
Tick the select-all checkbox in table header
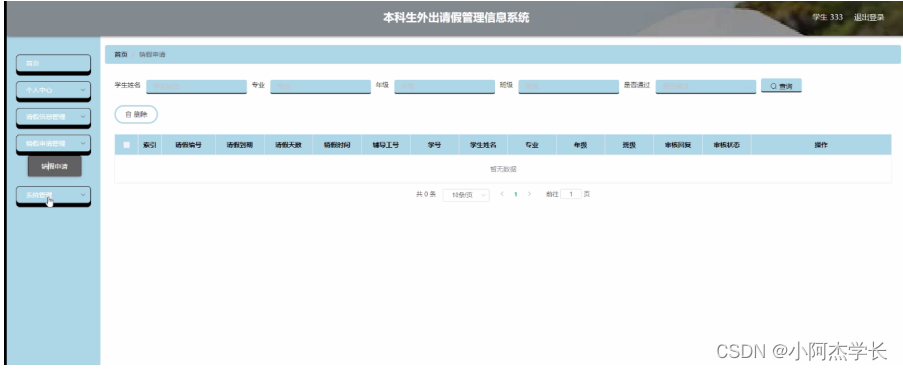pos(127,145)
